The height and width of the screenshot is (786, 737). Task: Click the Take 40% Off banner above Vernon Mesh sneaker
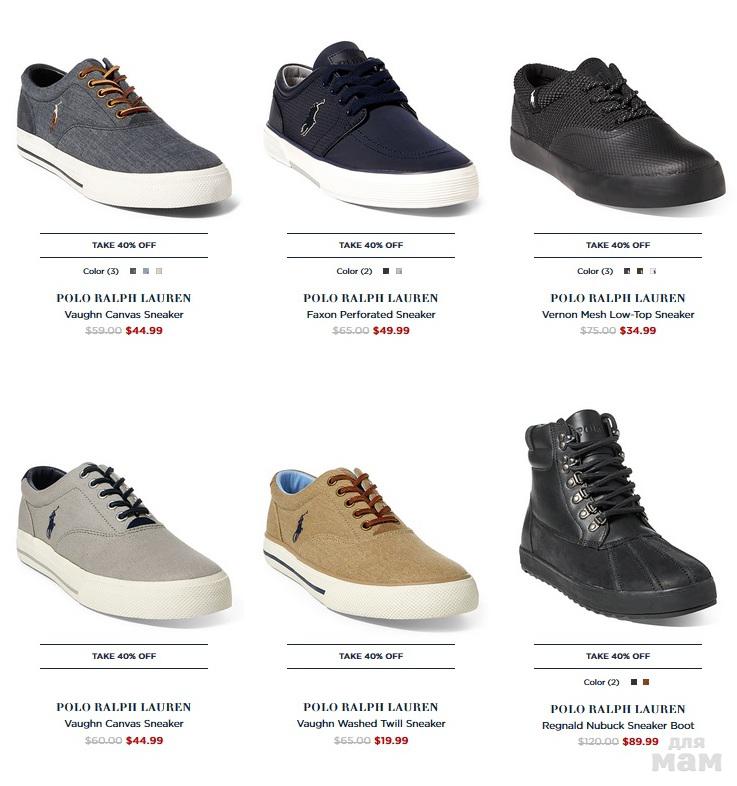click(618, 245)
